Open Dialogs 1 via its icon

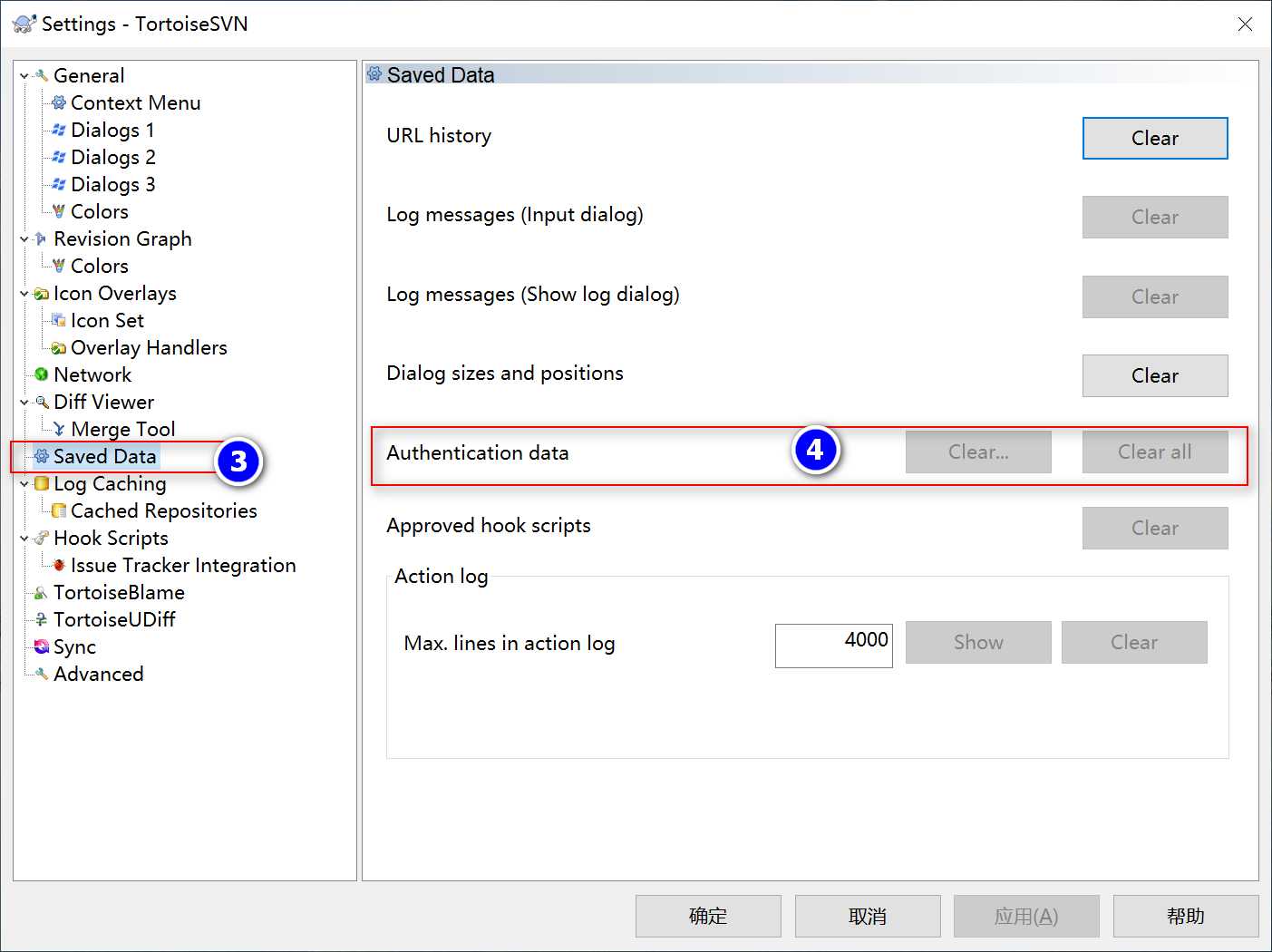tap(59, 130)
